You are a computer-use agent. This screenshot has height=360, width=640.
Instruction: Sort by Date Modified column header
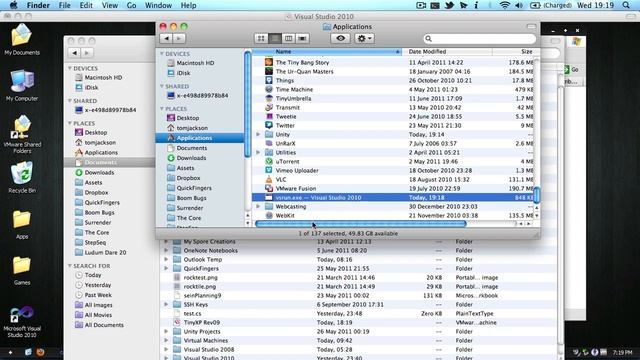pyautogui.click(x=447, y=51)
